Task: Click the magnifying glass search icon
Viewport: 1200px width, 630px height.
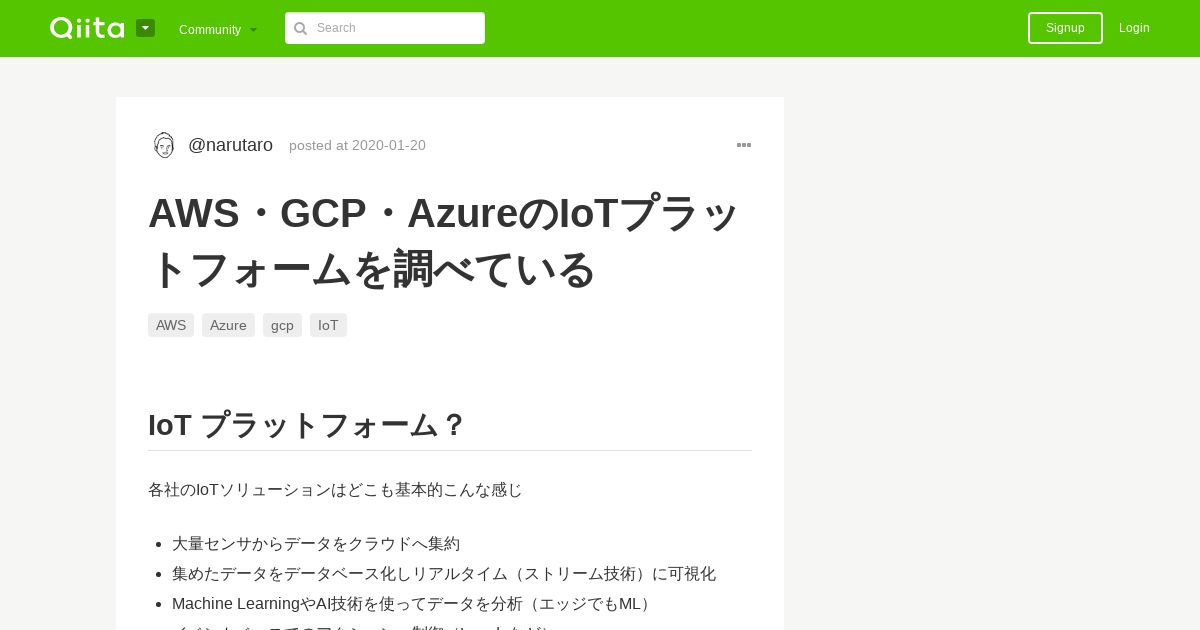Action: coord(300,28)
